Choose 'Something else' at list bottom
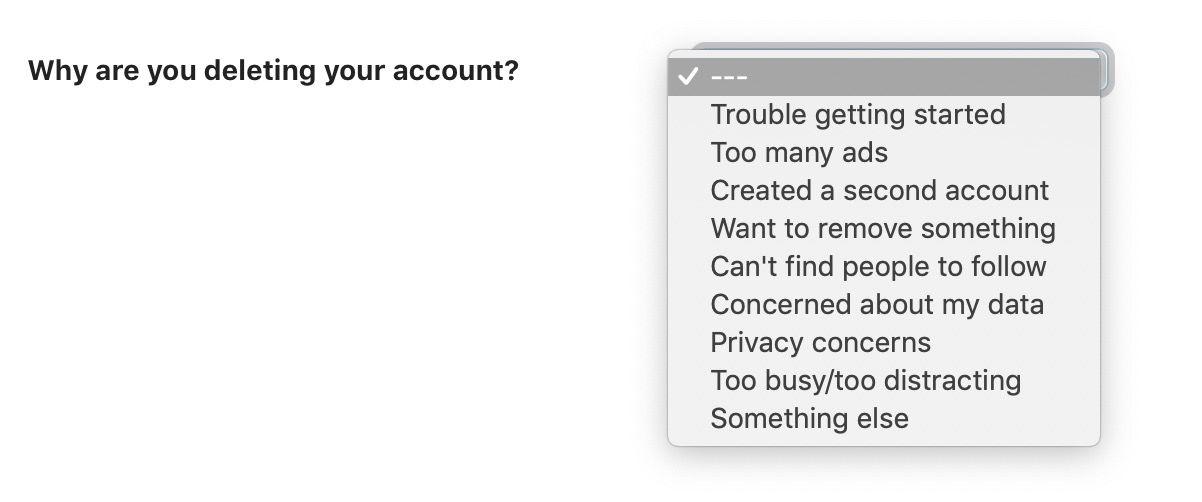The width and height of the screenshot is (1202, 502). pos(809,419)
